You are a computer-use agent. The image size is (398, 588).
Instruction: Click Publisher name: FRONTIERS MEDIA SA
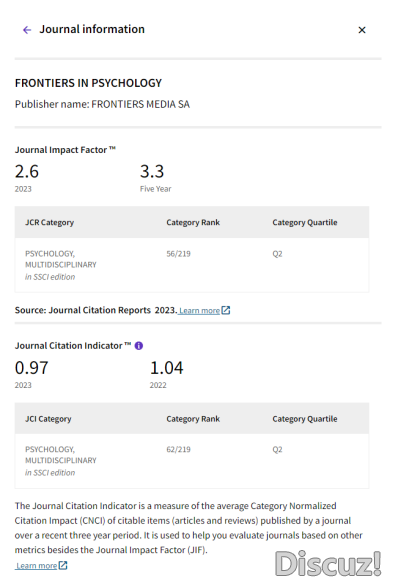pyautogui.click(x=102, y=104)
